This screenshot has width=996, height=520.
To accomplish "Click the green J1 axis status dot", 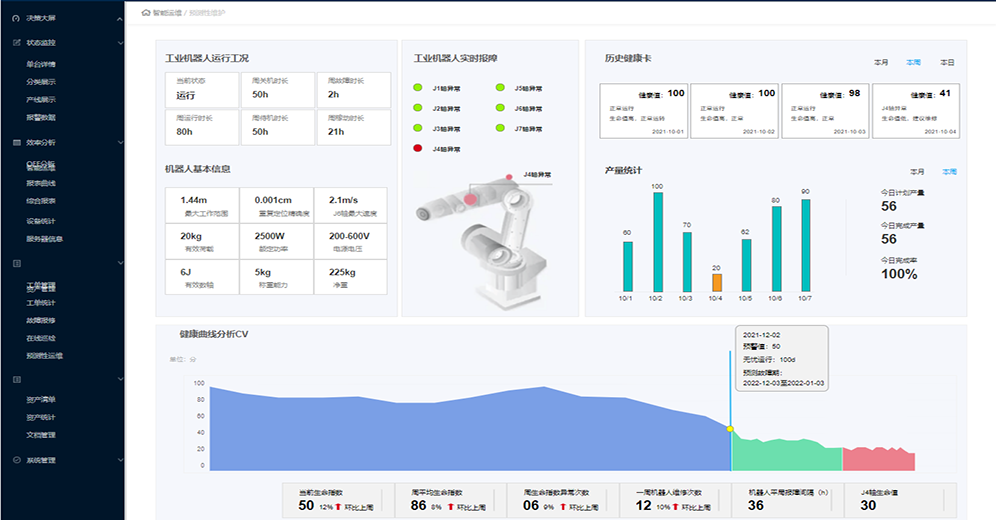I will (x=418, y=88).
